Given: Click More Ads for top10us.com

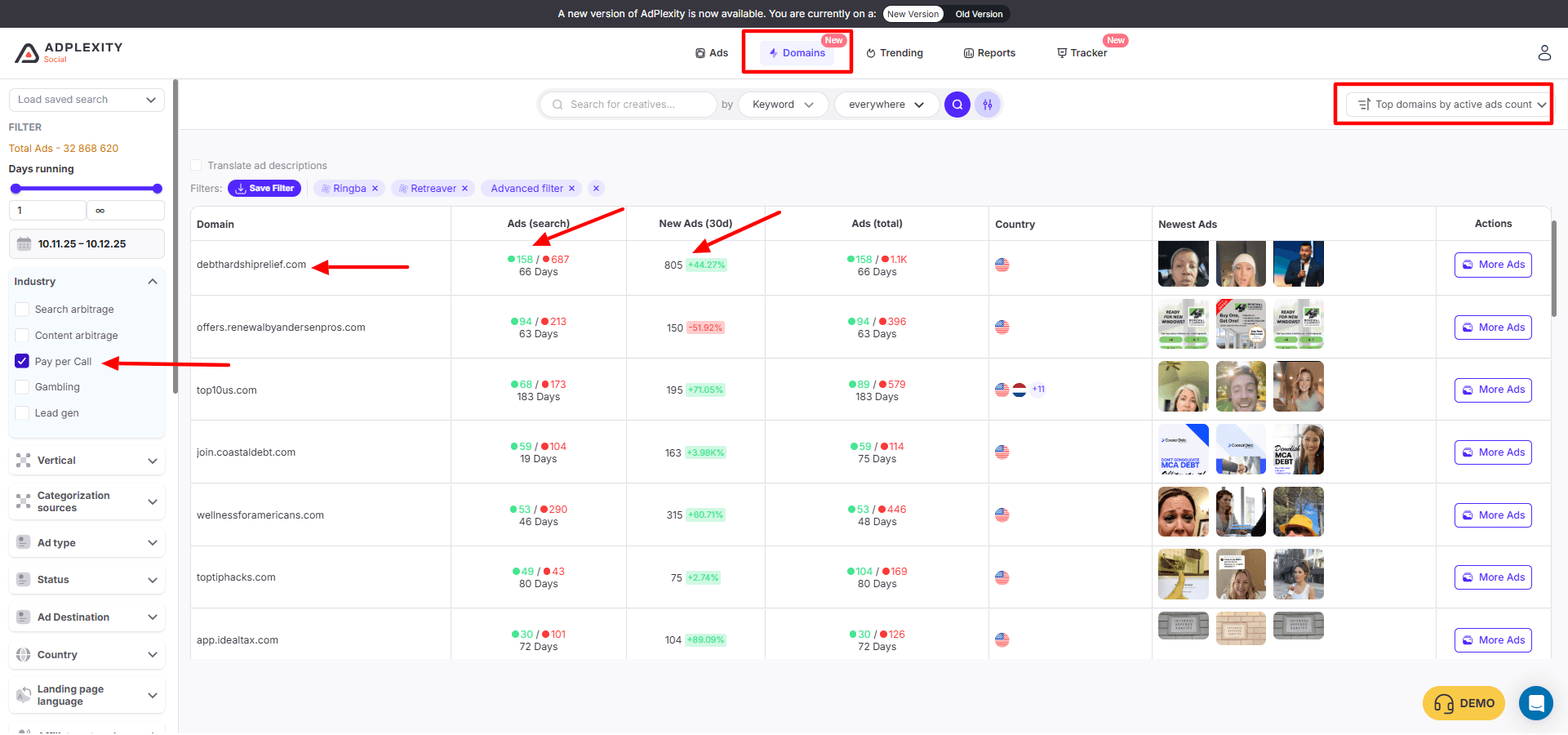Looking at the screenshot, I should point(1493,390).
